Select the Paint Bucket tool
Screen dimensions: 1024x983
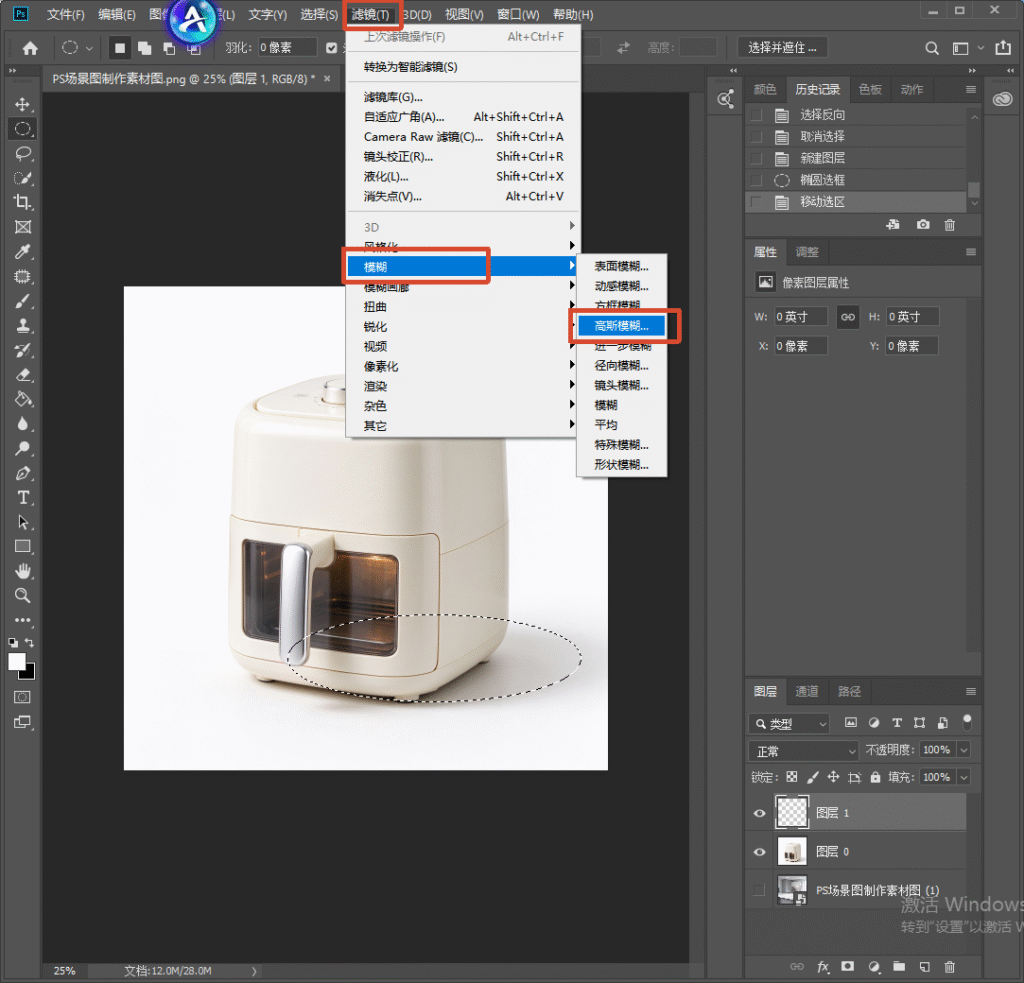23,399
